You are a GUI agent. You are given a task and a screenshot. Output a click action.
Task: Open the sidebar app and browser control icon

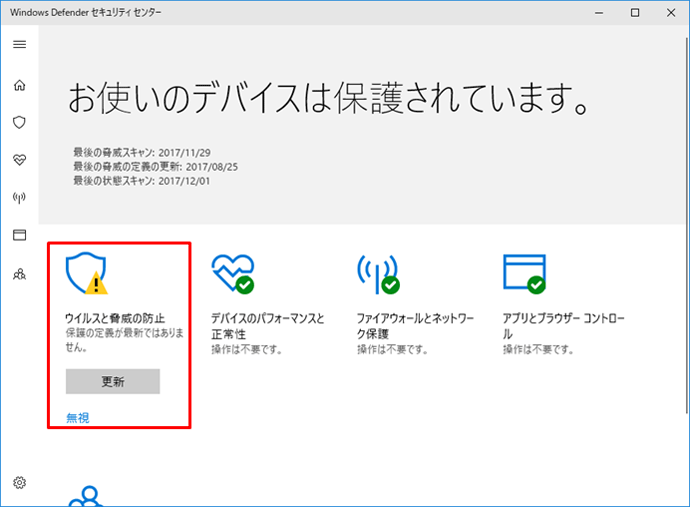tap(19, 235)
